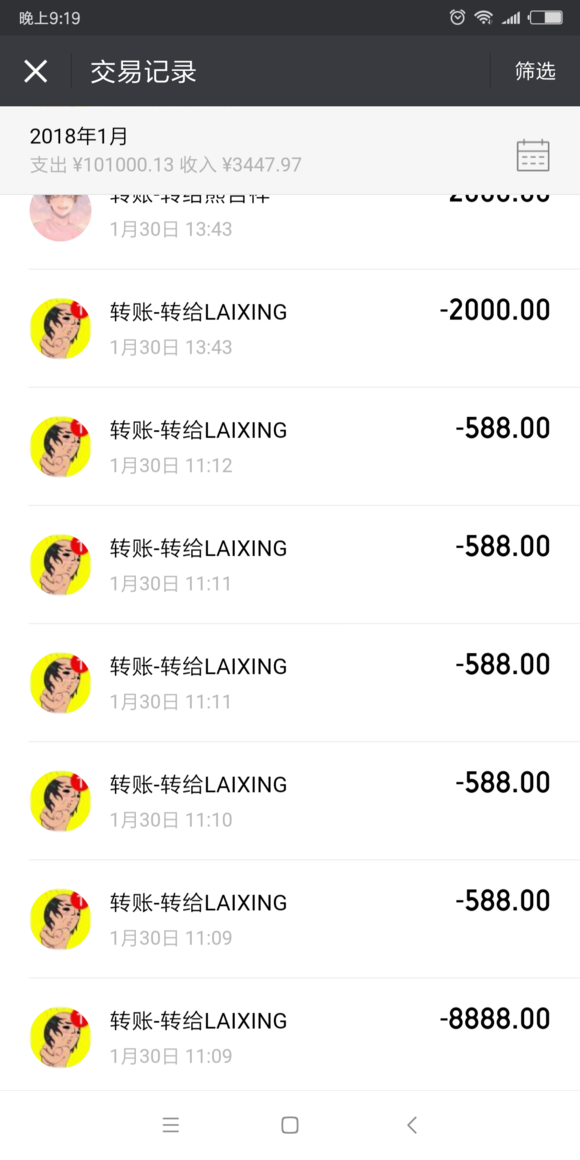Tap the Android home square button
Viewport: 580px width, 1160px height.
pos(290,1125)
